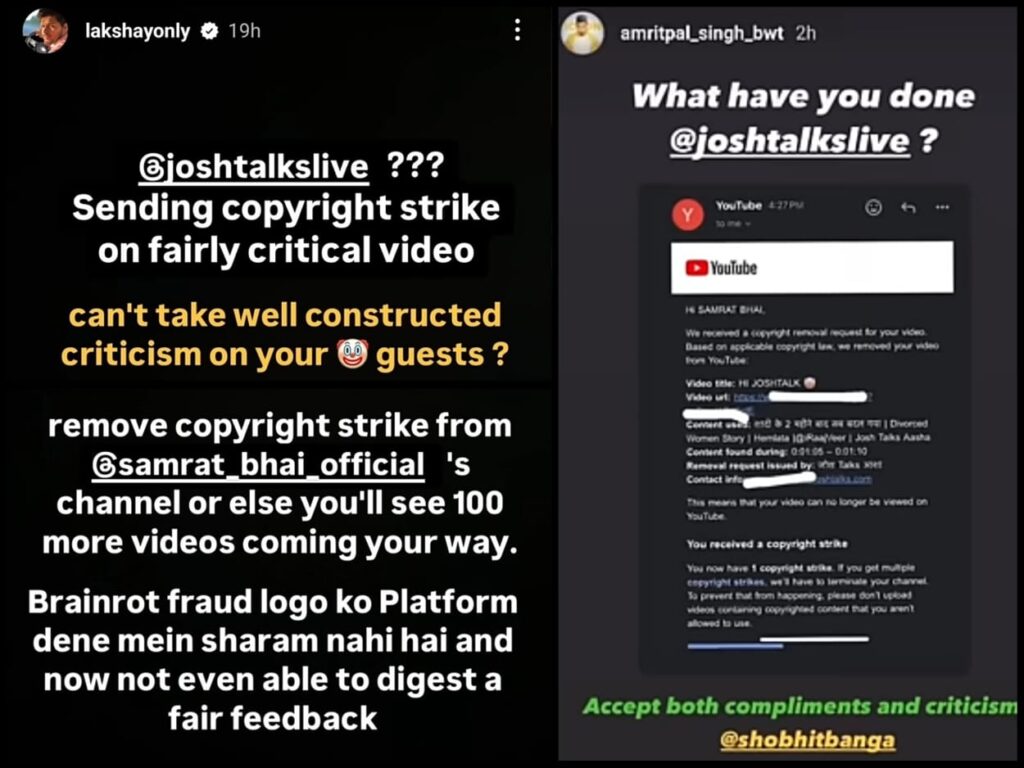The height and width of the screenshot is (768, 1024).
Task: Open the email's three-dot more menu
Action: tap(942, 208)
